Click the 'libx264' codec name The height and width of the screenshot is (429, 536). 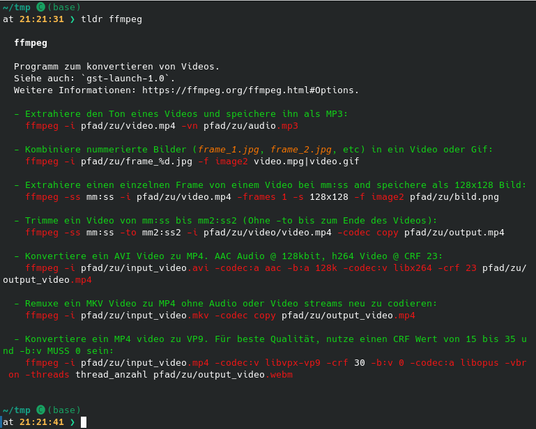click(413, 268)
